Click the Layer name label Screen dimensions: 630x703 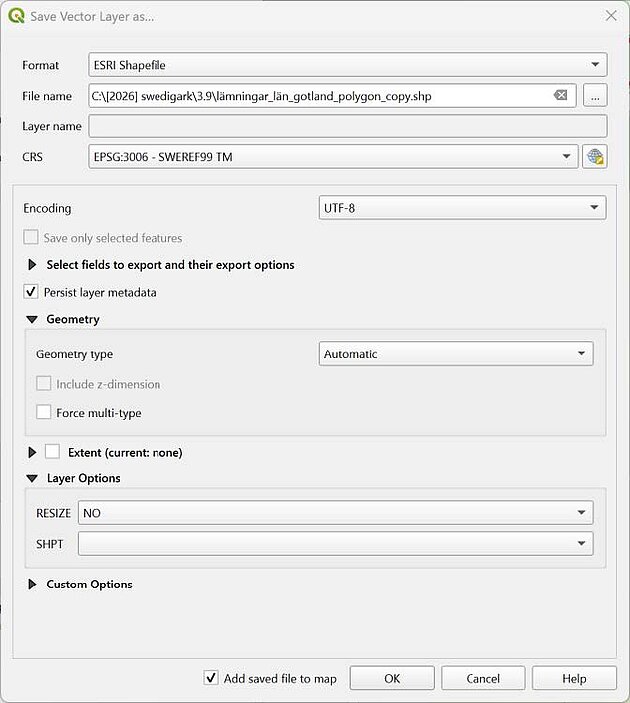(x=52, y=126)
